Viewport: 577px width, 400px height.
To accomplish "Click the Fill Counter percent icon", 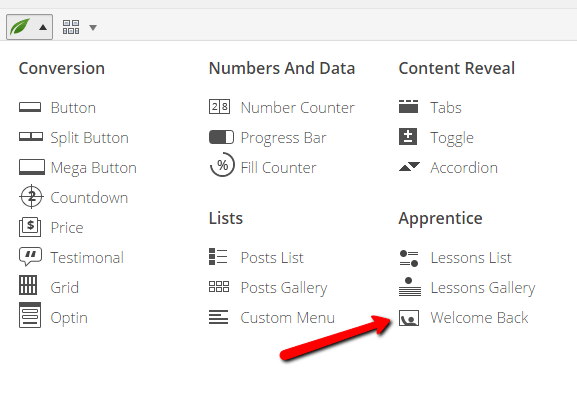I will [x=222, y=165].
